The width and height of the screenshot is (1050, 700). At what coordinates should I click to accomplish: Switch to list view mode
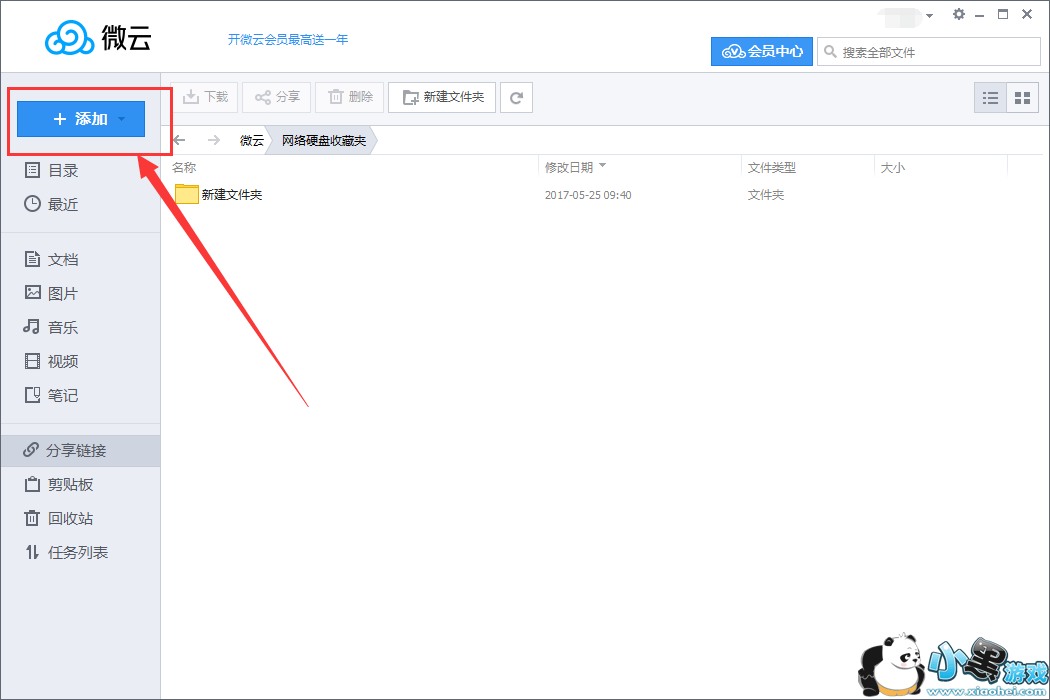990,98
